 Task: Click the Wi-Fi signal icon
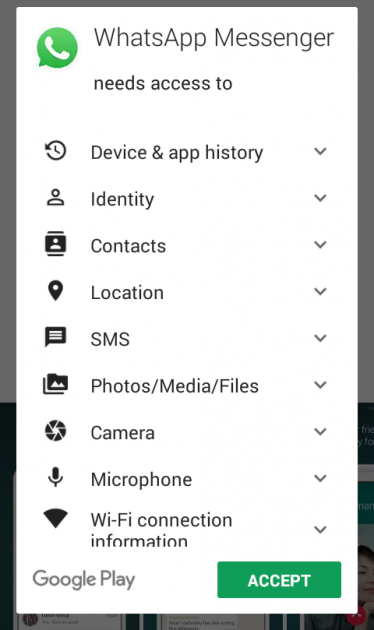(55, 518)
